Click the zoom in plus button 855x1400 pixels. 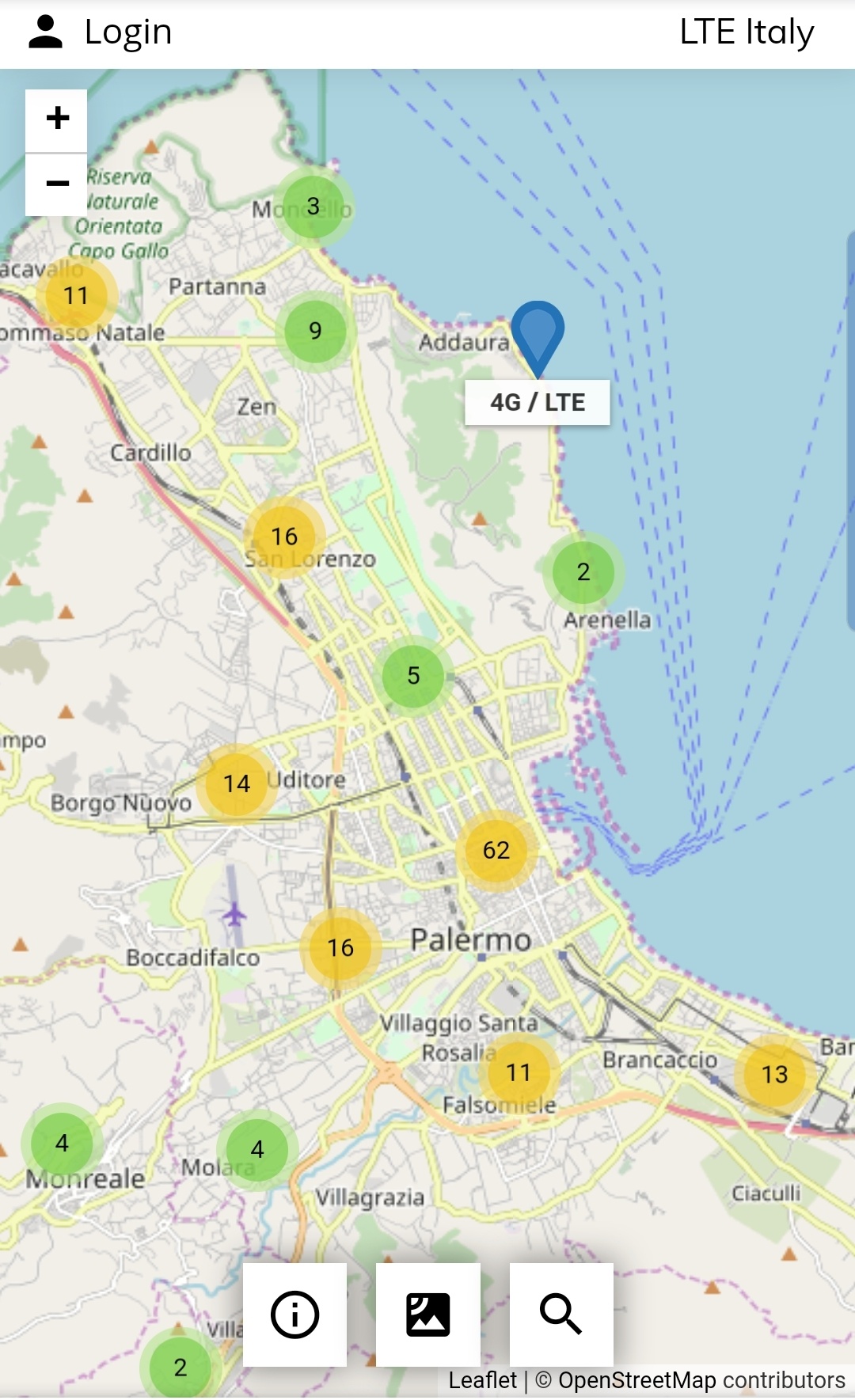(x=57, y=120)
